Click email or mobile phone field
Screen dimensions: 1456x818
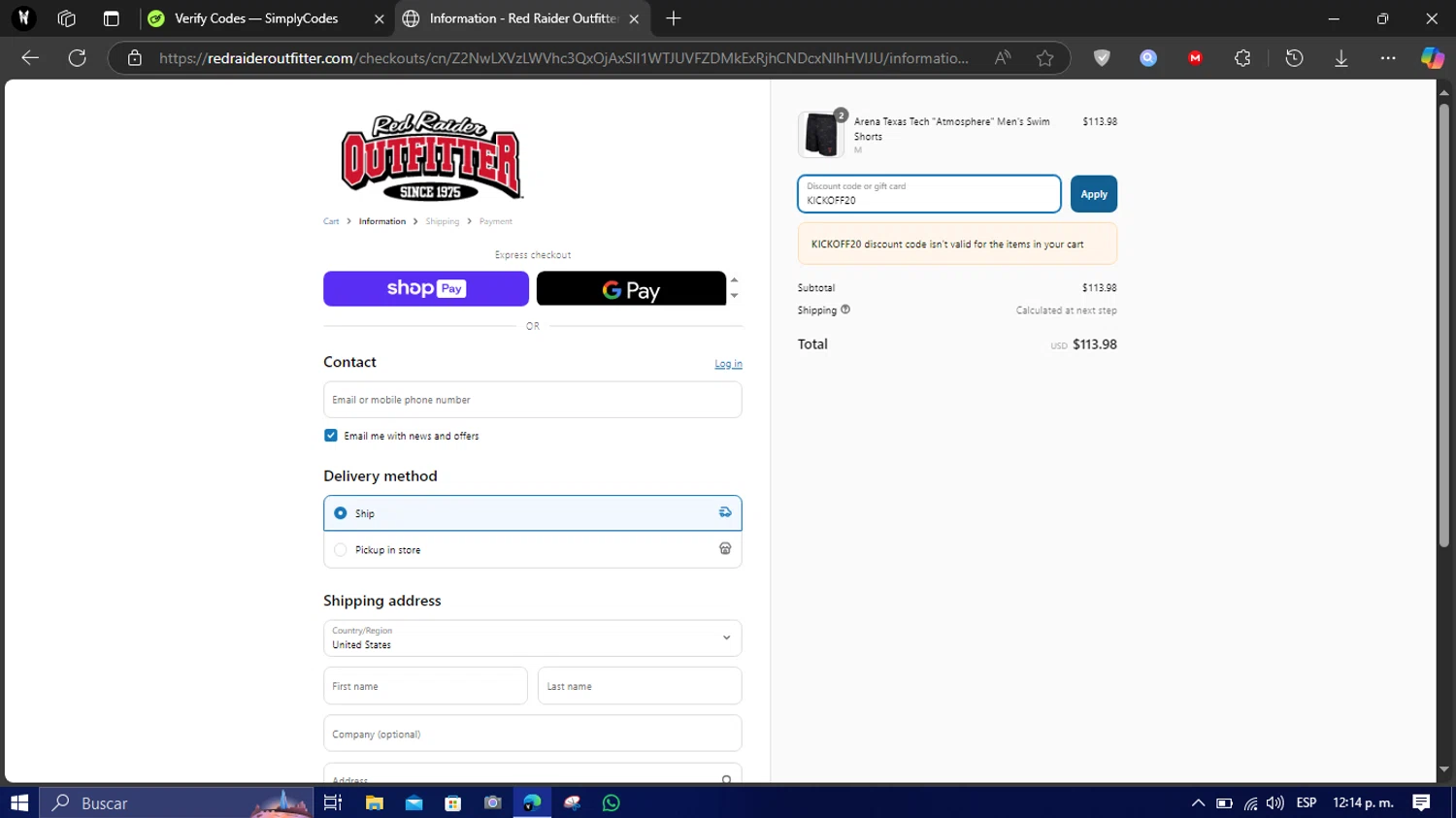click(x=532, y=400)
